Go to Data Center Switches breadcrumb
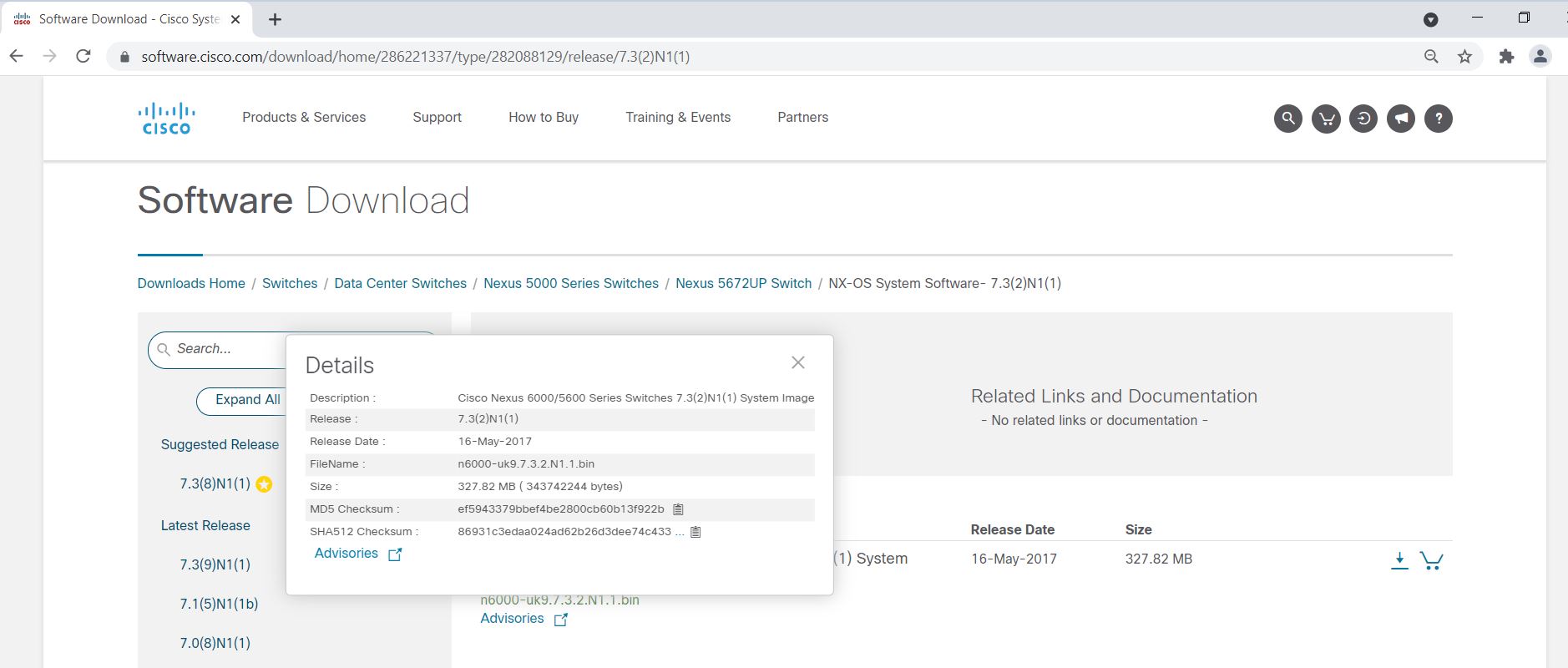This screenshot has width=1568, height=668. point(401,283)
